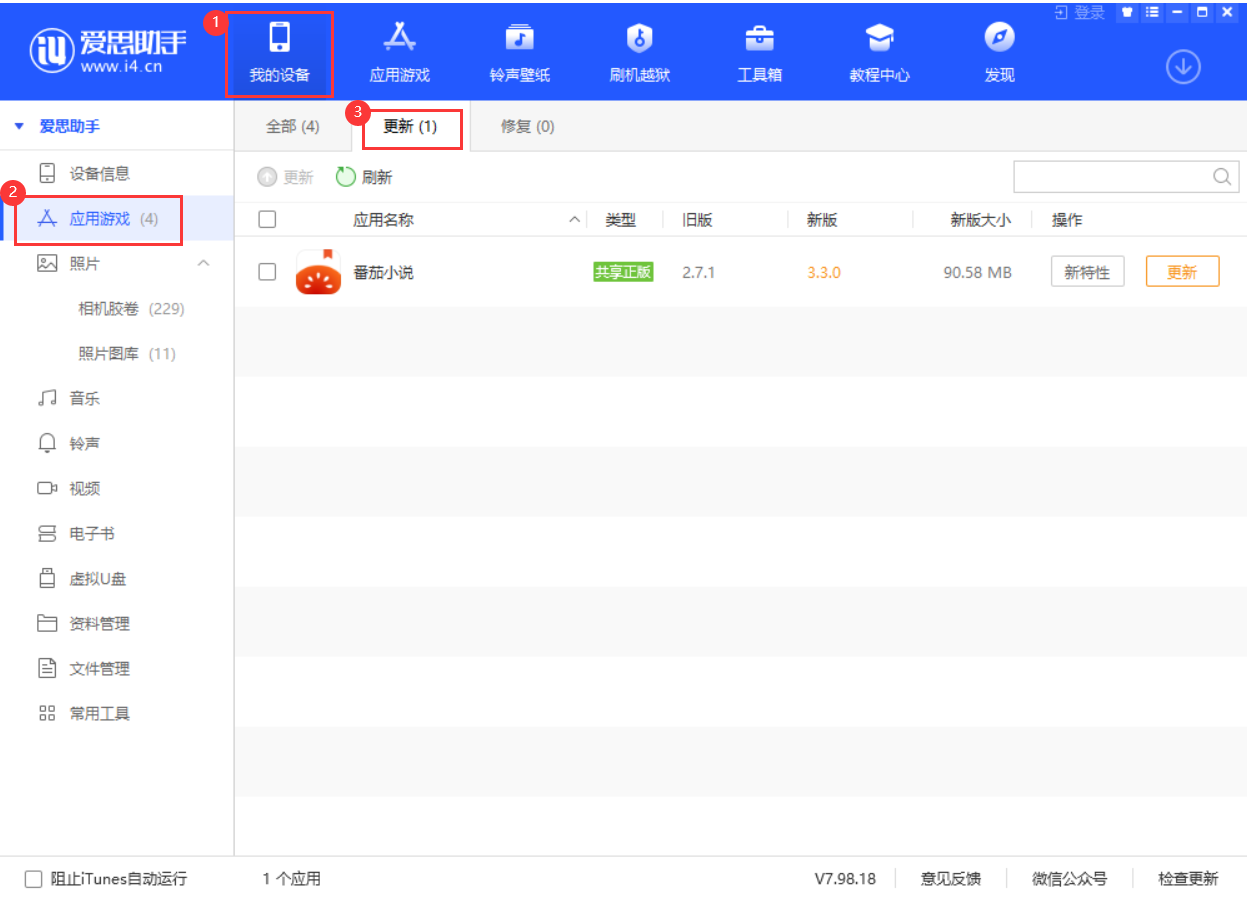The height and width of the screenshot is (898, 1247).
Task: Check the select-all checkbox above the app list
Action: point(267,219)
